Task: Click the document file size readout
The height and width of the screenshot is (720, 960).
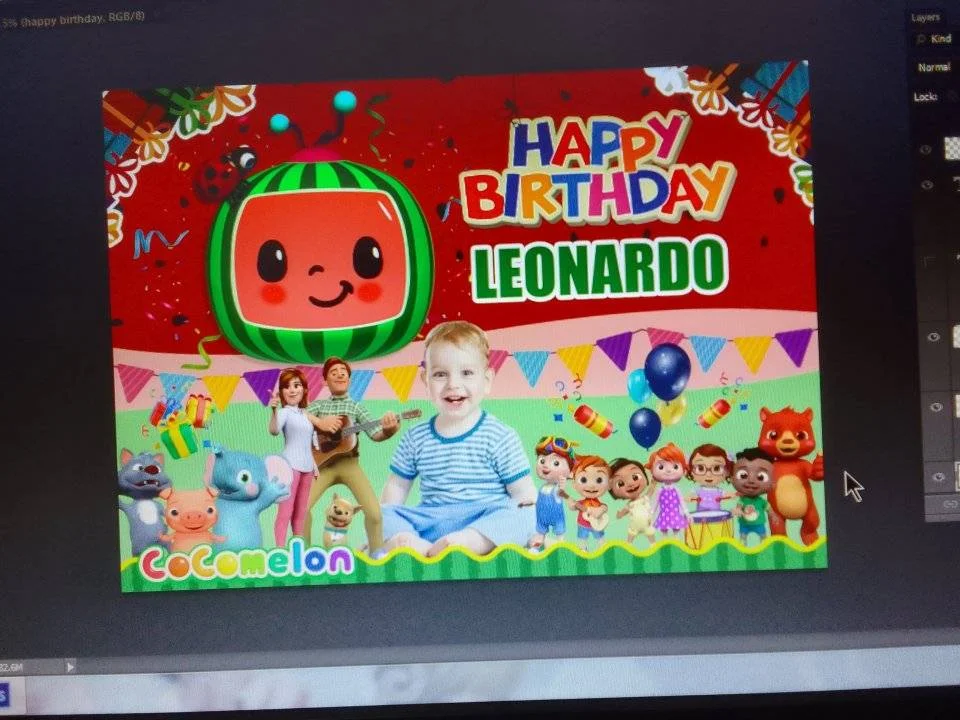Action: pyautogui.click(x=12, y=667)
